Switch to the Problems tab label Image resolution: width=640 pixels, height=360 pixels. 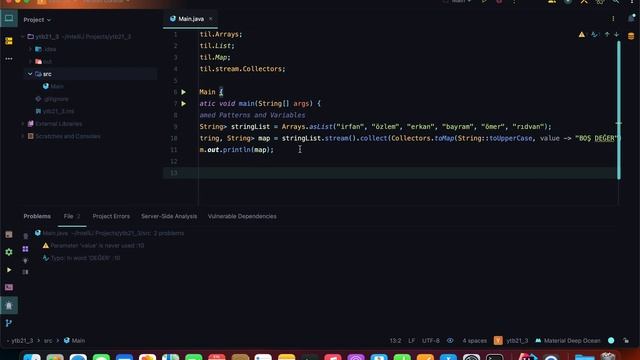pyautogui.click(x=37, y=216)
